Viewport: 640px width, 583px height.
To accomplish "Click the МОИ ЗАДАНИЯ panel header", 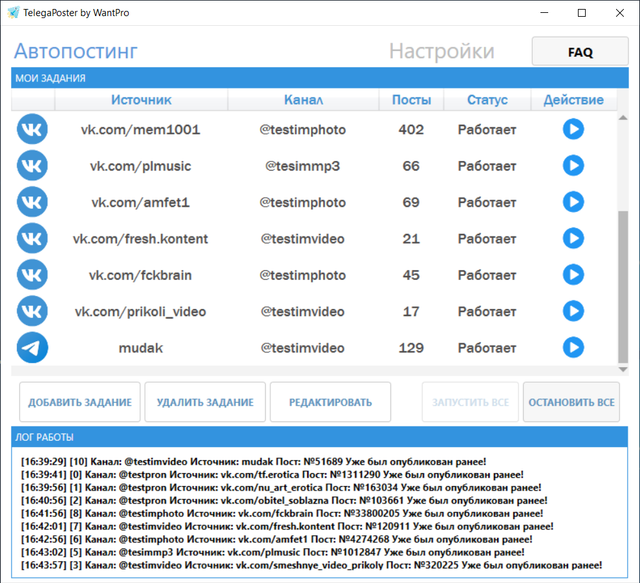I will 320,78.
